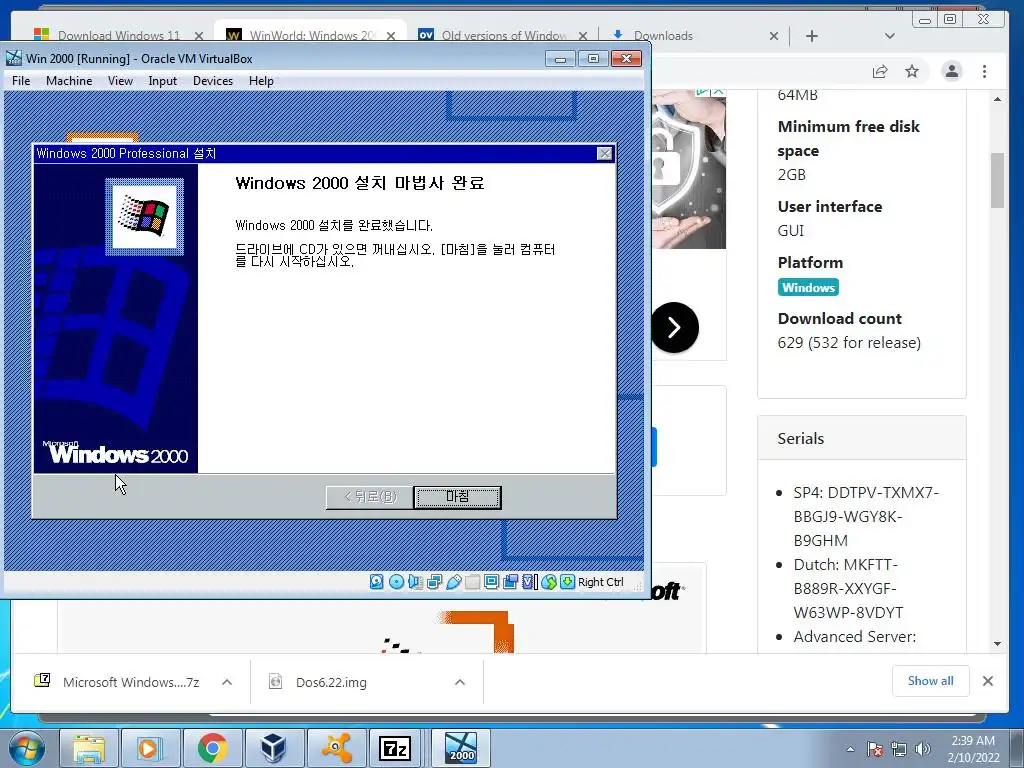
Task: Open the Chrome profile icon
Action: [x=952, y=71]
